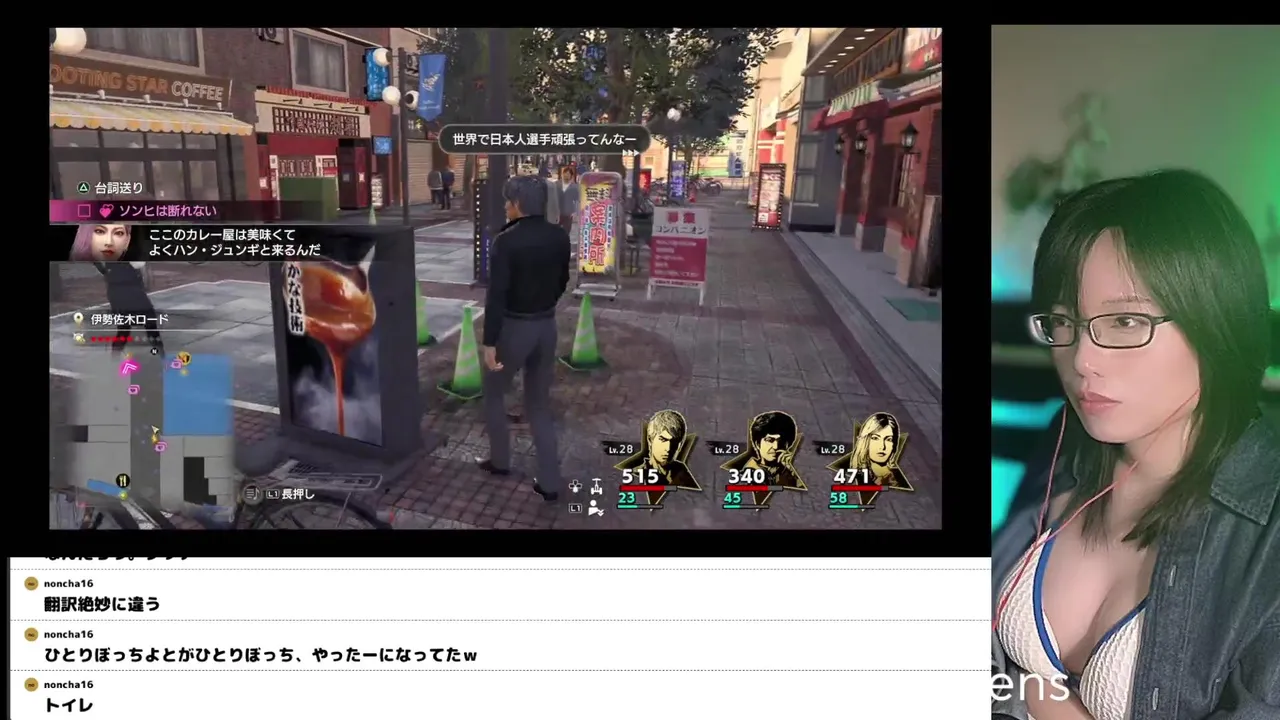1280x720 pixels.
Task: Click the music note icon beside 長押し
Action: tap(252, 494)
